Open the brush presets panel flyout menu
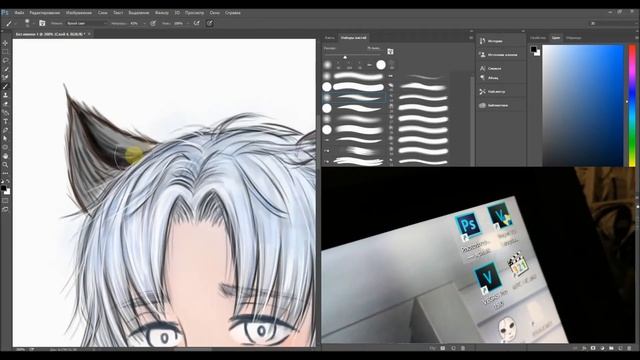The image size is (640, 360). (471, 38)
